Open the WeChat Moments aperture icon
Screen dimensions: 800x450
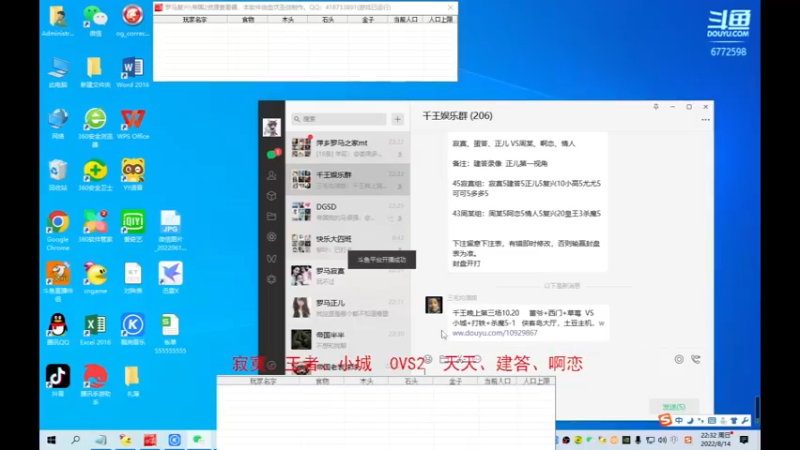pos(271,237)
